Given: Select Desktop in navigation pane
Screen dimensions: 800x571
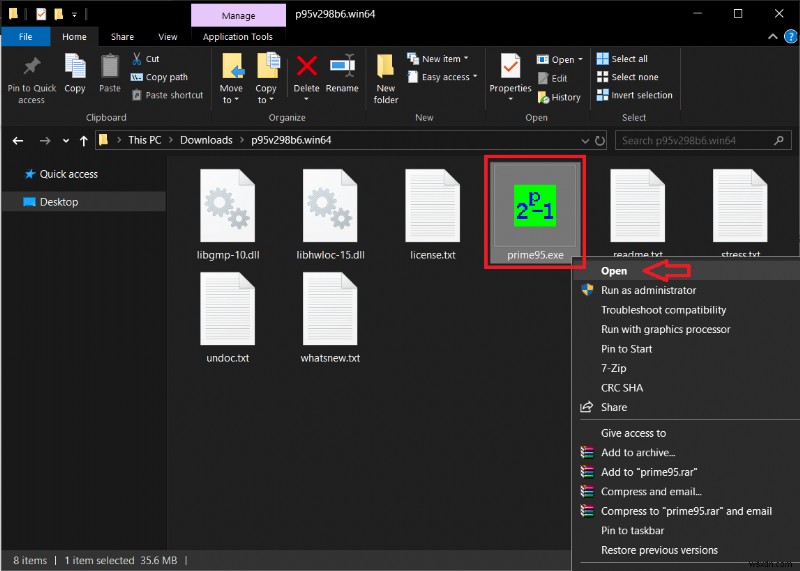Looking at the screenshot, I should coord(84,202).
